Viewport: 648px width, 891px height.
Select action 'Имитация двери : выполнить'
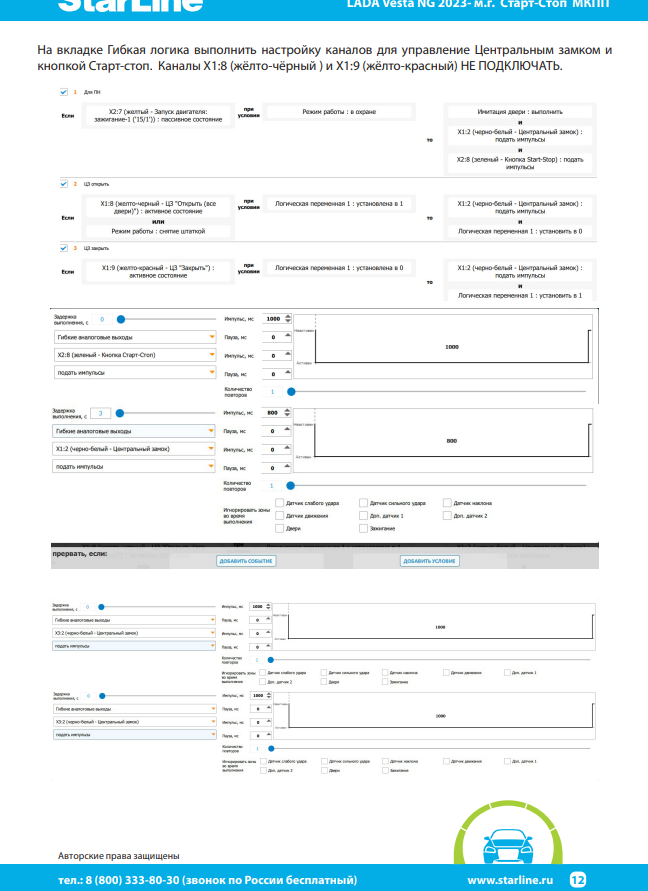520,112
